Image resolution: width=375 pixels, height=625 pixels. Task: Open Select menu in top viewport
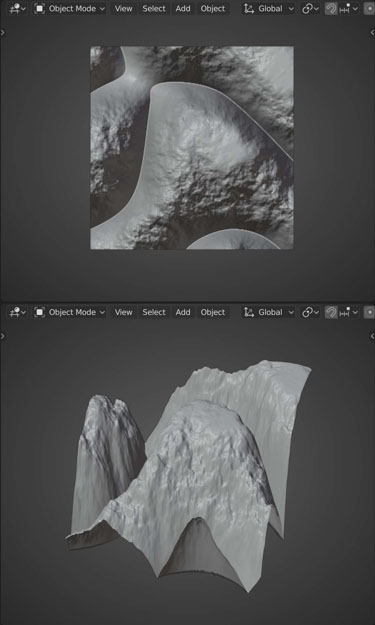tap(154, 8)
